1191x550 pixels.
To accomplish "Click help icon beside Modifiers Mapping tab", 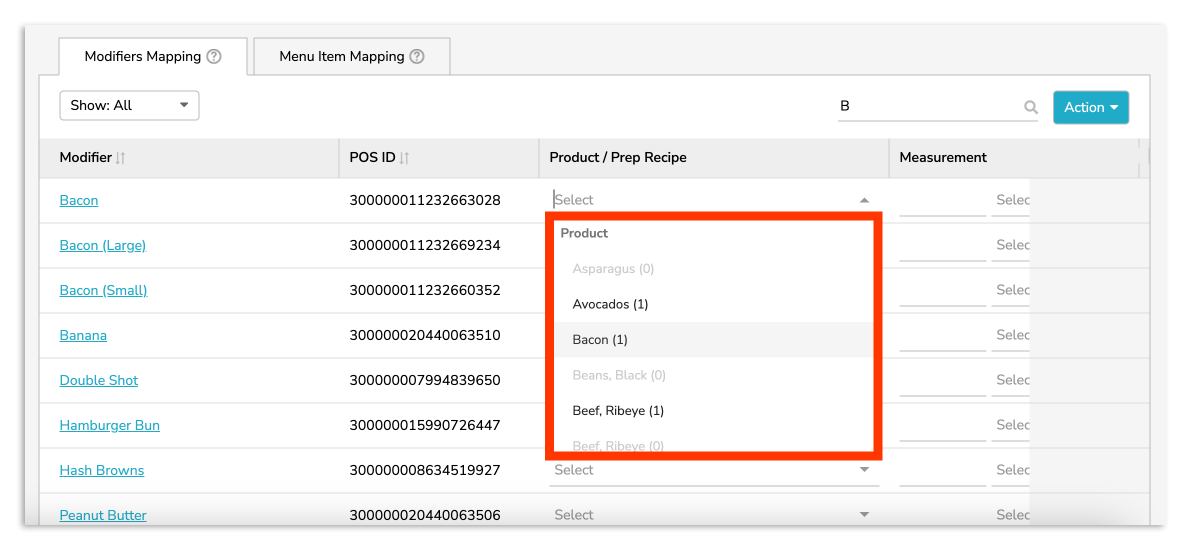I will coord(214,57).
